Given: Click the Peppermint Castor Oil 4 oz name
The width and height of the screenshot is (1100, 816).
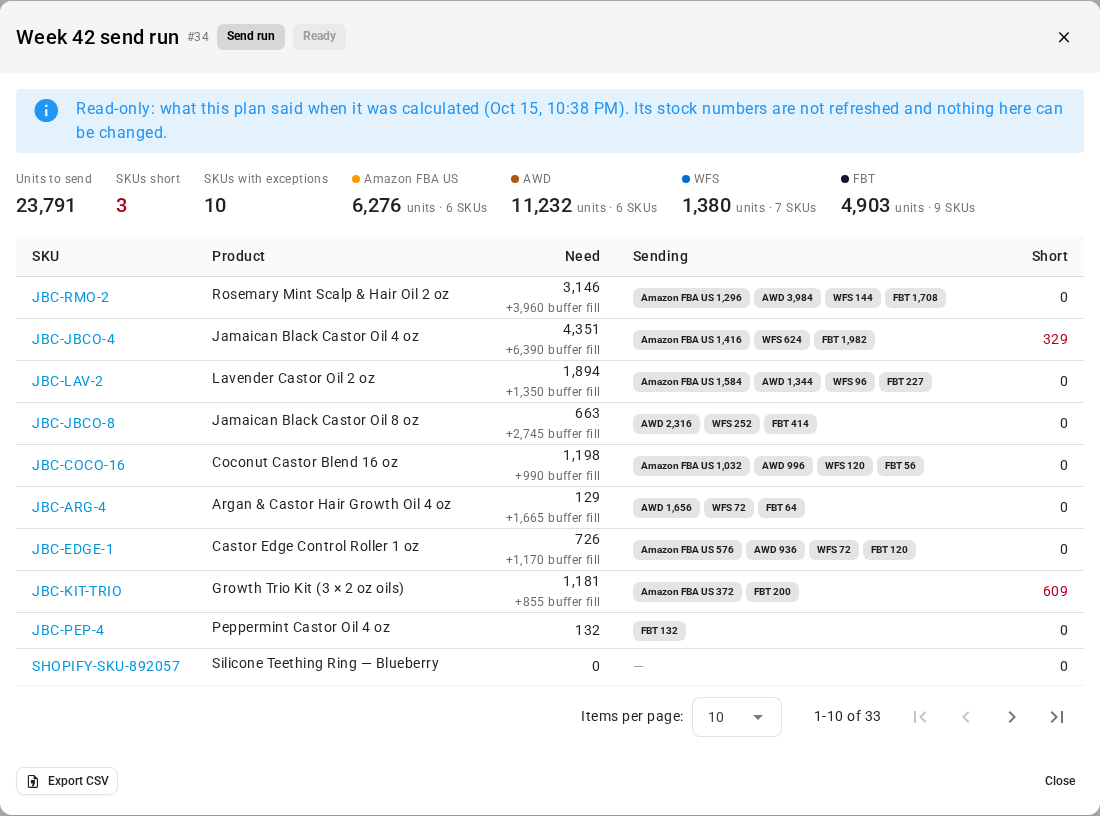Looking at the screenshot, I should click(300, 628).
